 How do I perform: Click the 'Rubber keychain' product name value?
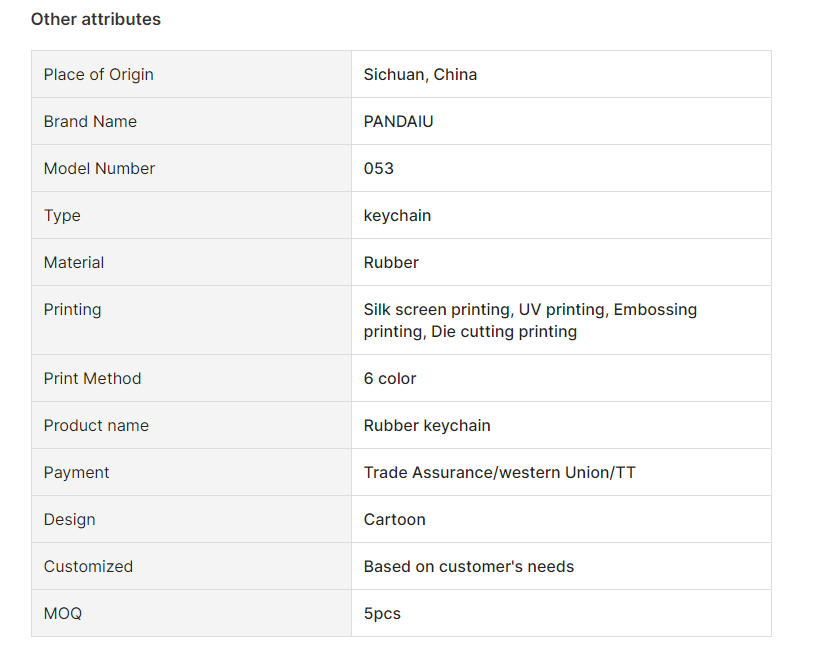point(427,426)
